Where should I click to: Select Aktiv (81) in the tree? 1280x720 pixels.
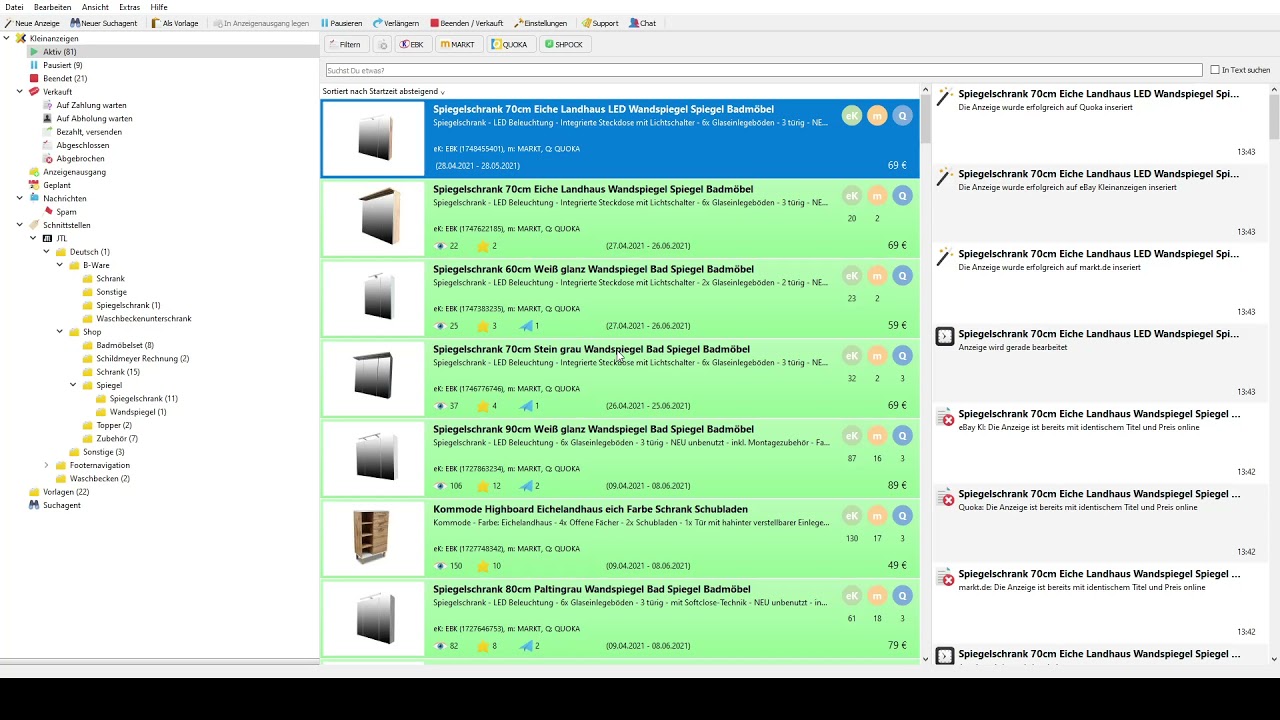(59, 52)
